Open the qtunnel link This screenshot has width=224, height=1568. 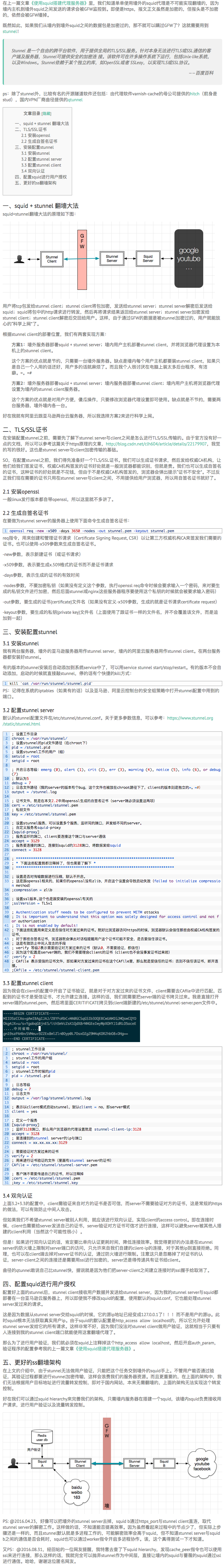(75, 100)
